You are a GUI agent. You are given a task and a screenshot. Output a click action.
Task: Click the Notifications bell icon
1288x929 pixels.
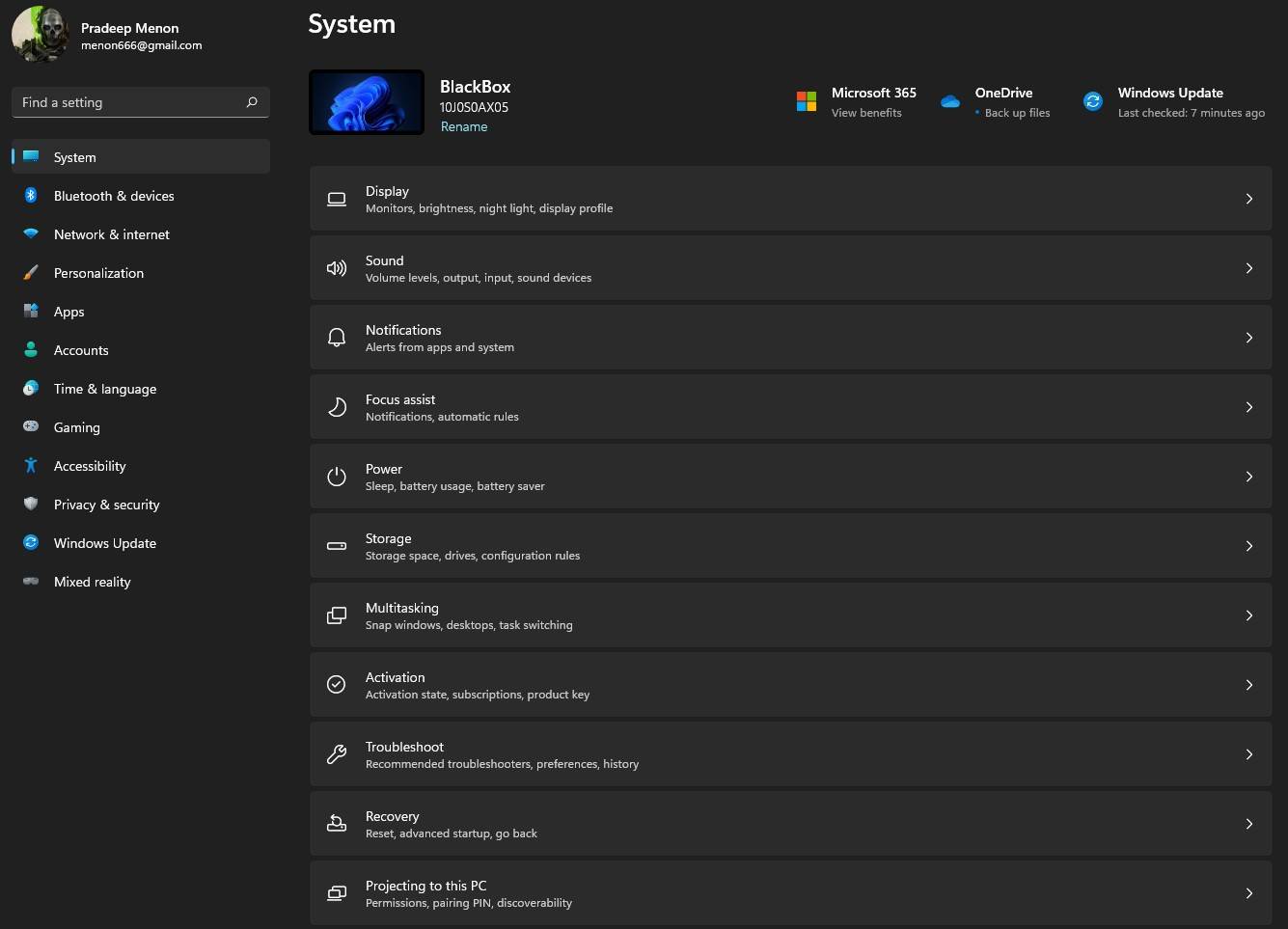click(337, 338)
